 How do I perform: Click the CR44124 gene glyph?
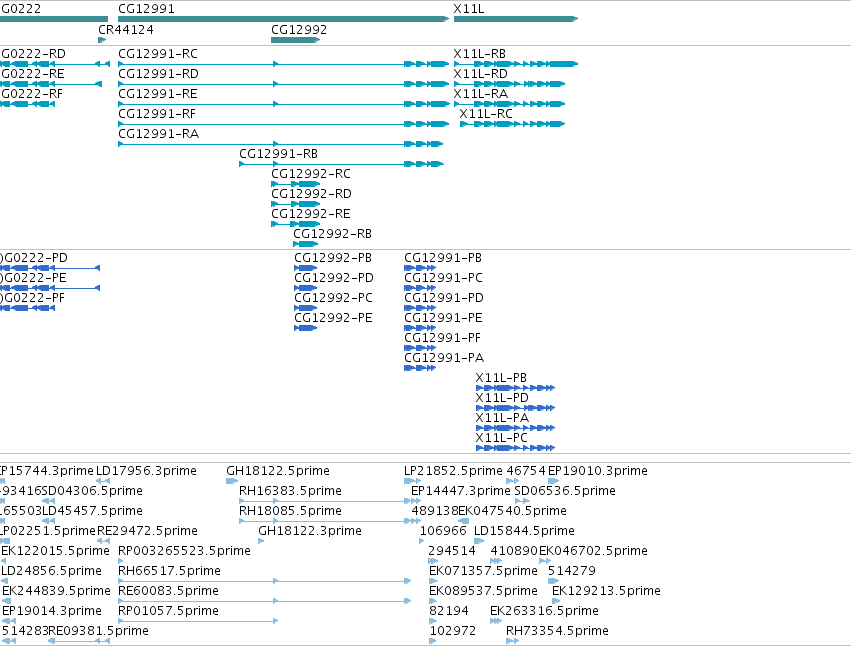click(102, 40)
